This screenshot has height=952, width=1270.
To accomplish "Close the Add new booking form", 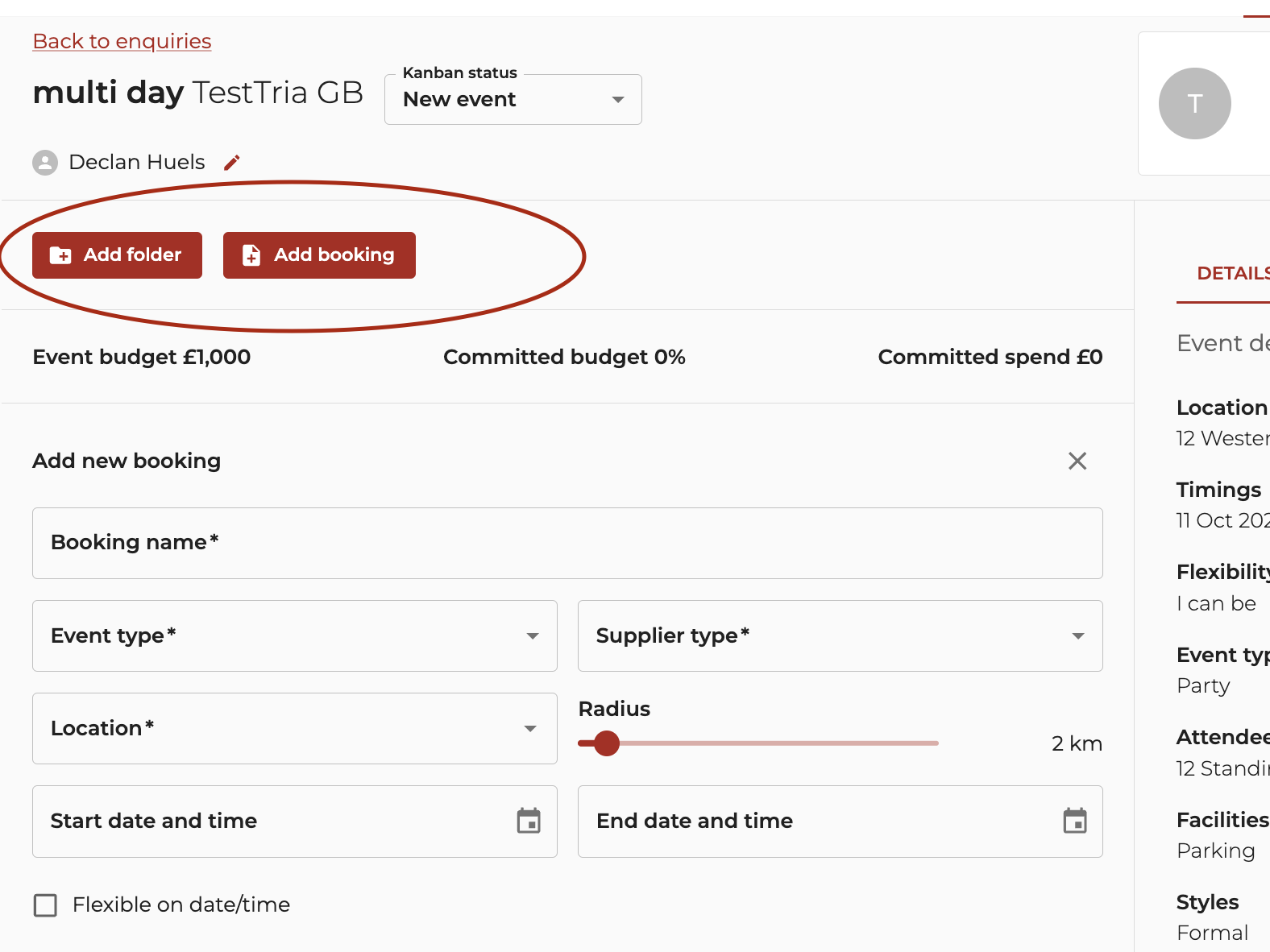I will point(1077,461).
